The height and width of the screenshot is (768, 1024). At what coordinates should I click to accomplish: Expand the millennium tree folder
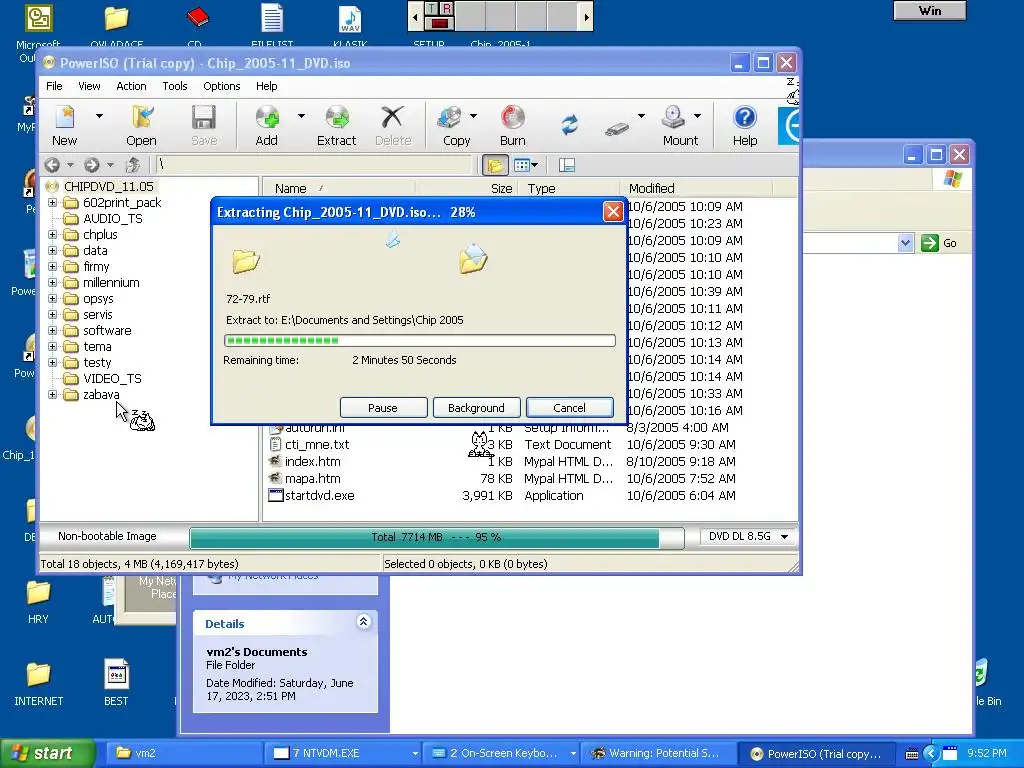[53, 283]
